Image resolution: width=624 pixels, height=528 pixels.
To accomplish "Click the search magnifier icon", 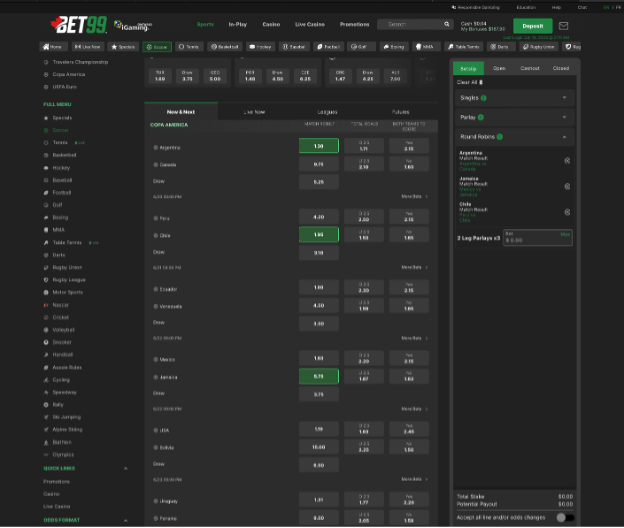I will (447, 24).
